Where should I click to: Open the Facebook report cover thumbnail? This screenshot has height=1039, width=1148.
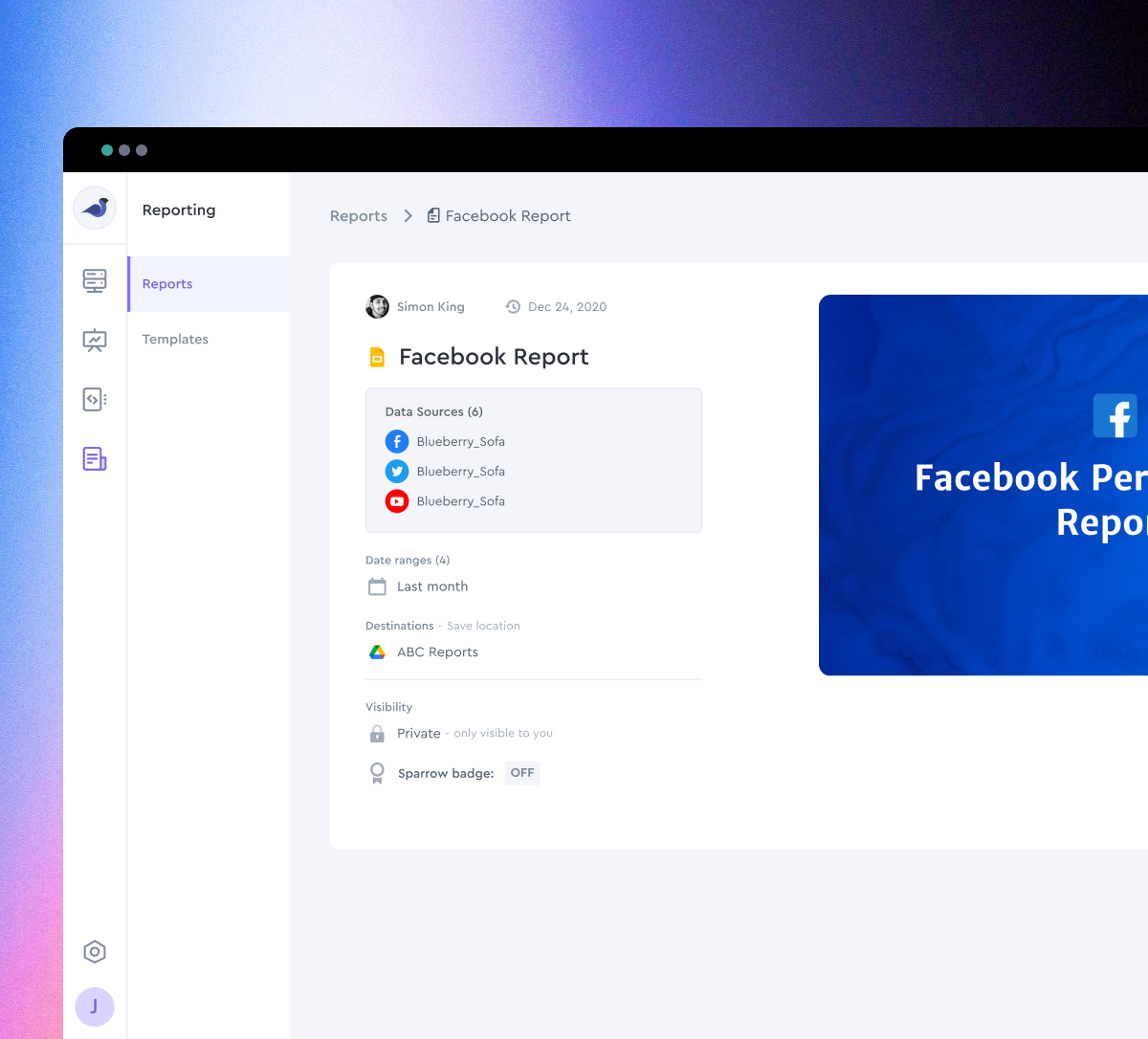click(x=983, y=485)
